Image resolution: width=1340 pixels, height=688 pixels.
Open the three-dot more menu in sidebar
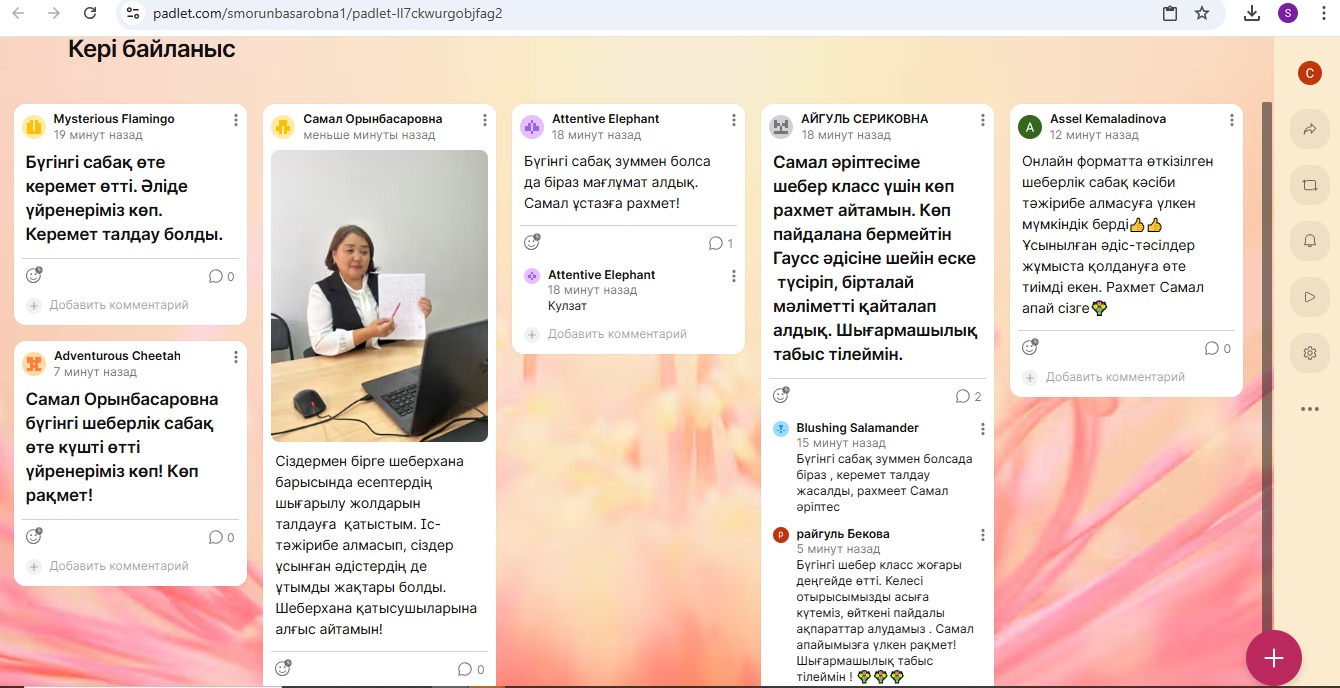(1309, 408)
